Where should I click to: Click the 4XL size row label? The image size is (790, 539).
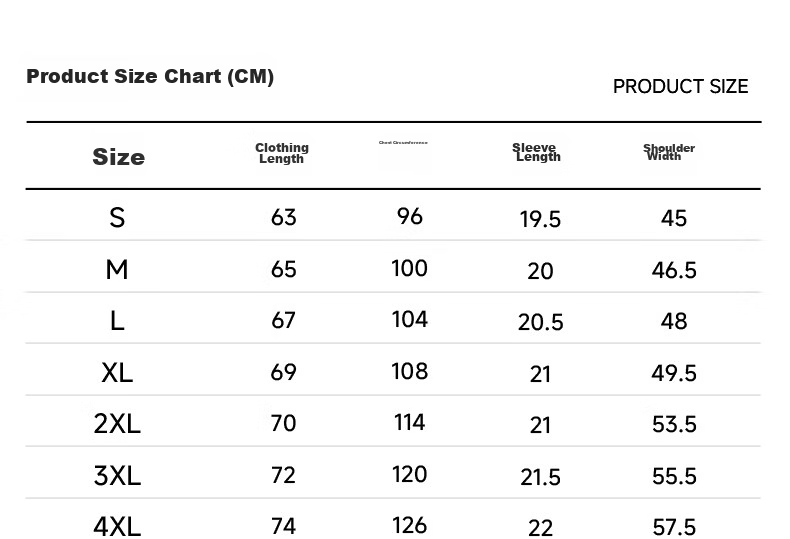(x=117, y=526)
